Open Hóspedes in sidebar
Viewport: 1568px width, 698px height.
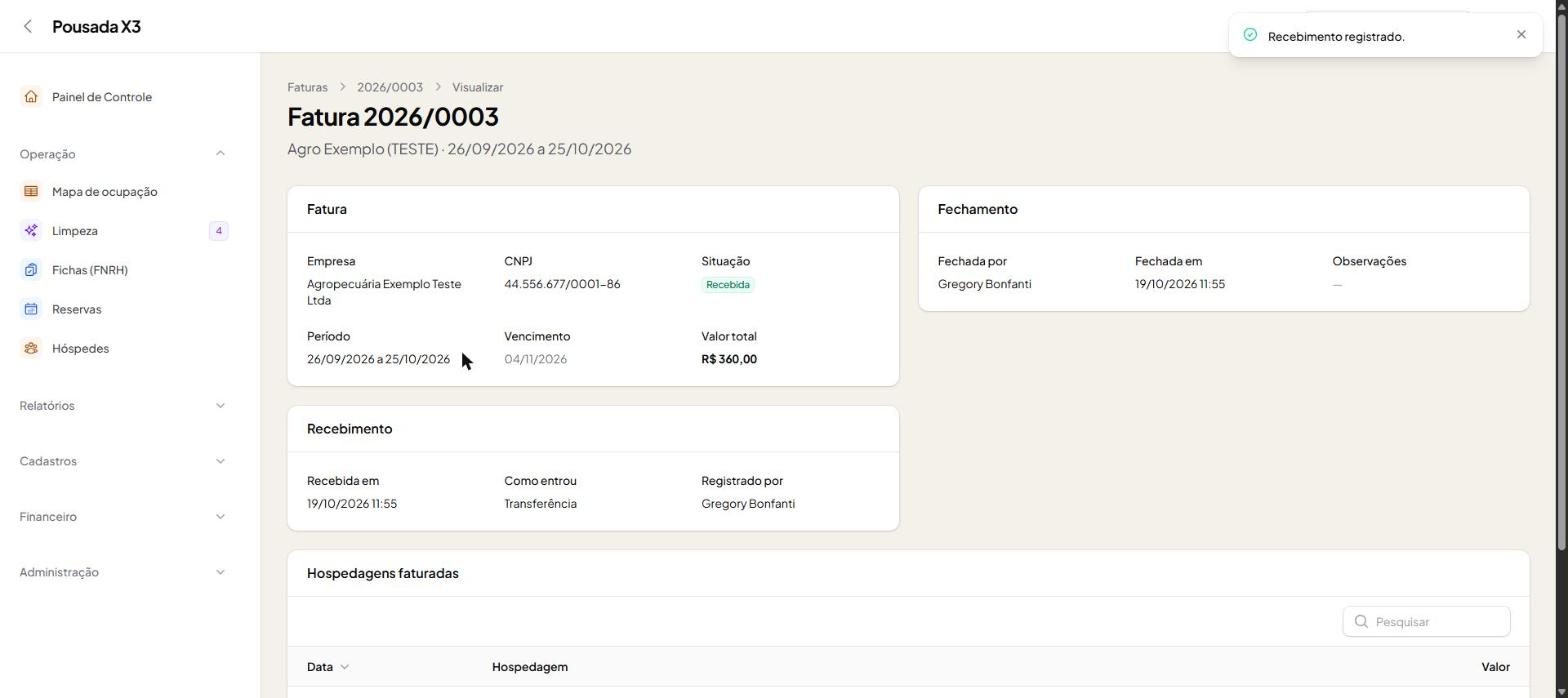point(124,348)
